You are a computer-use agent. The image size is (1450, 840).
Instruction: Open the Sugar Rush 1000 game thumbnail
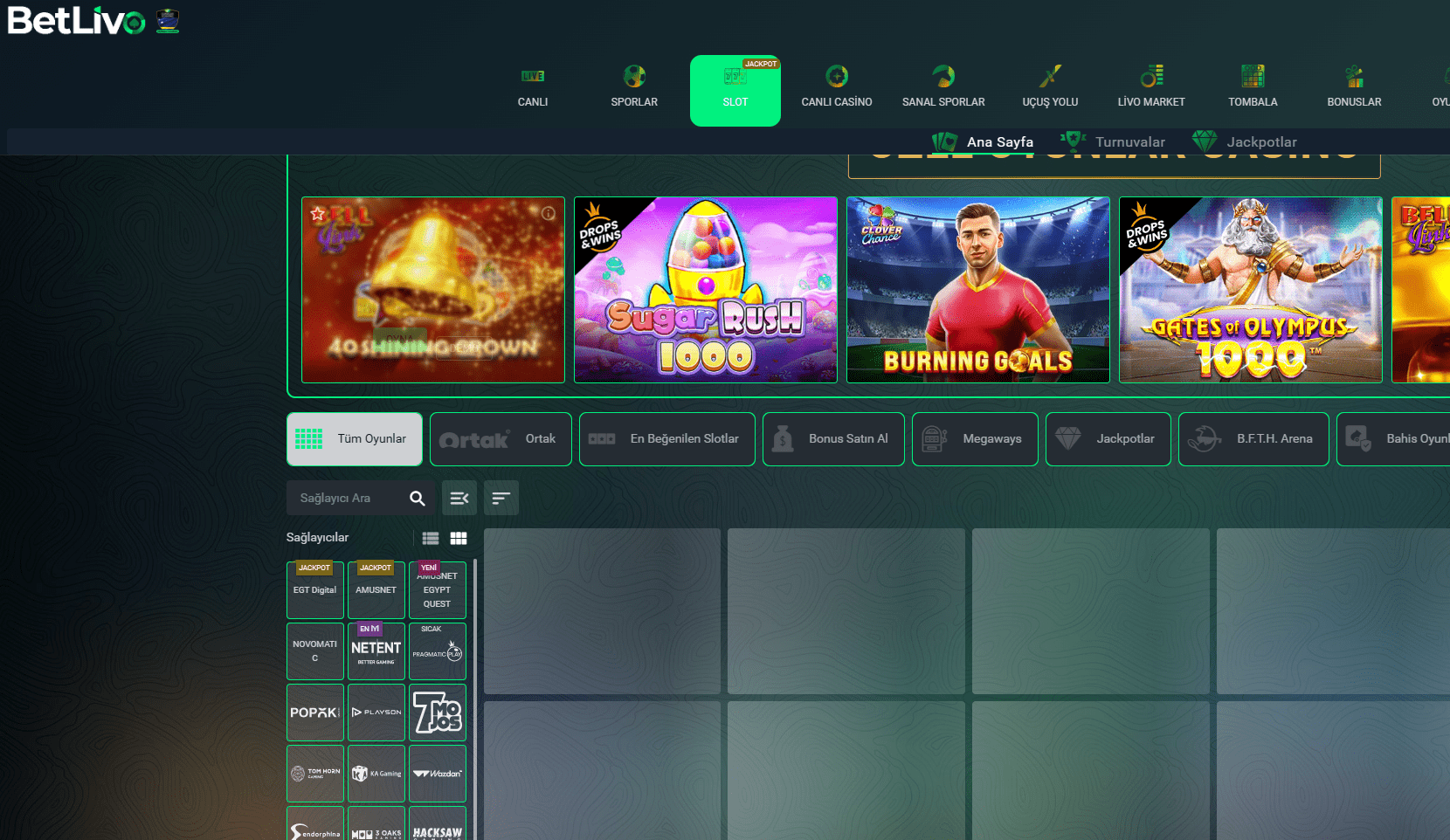(x=706, y=290)
